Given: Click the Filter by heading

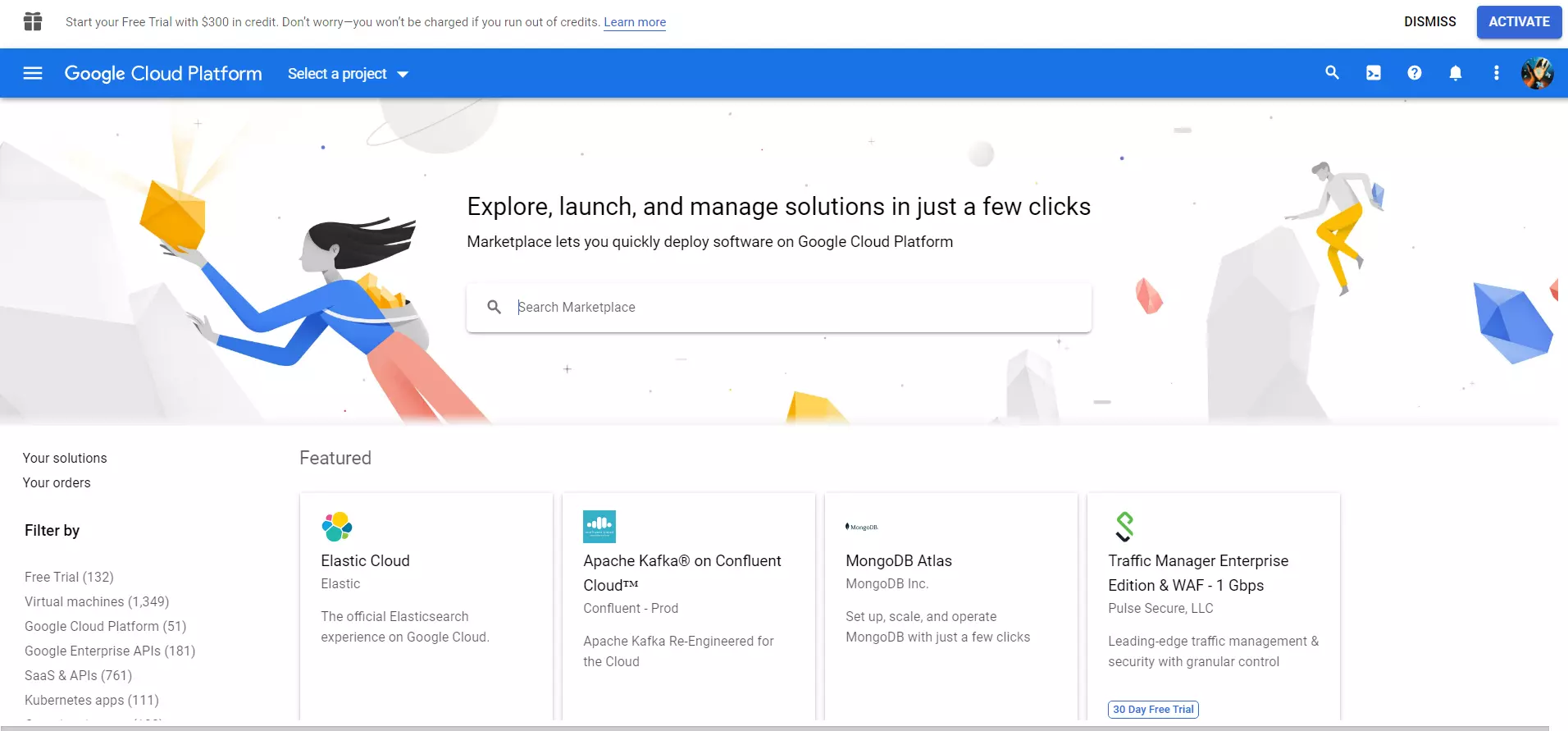Looking at the screenshot, I should [52, 530].
